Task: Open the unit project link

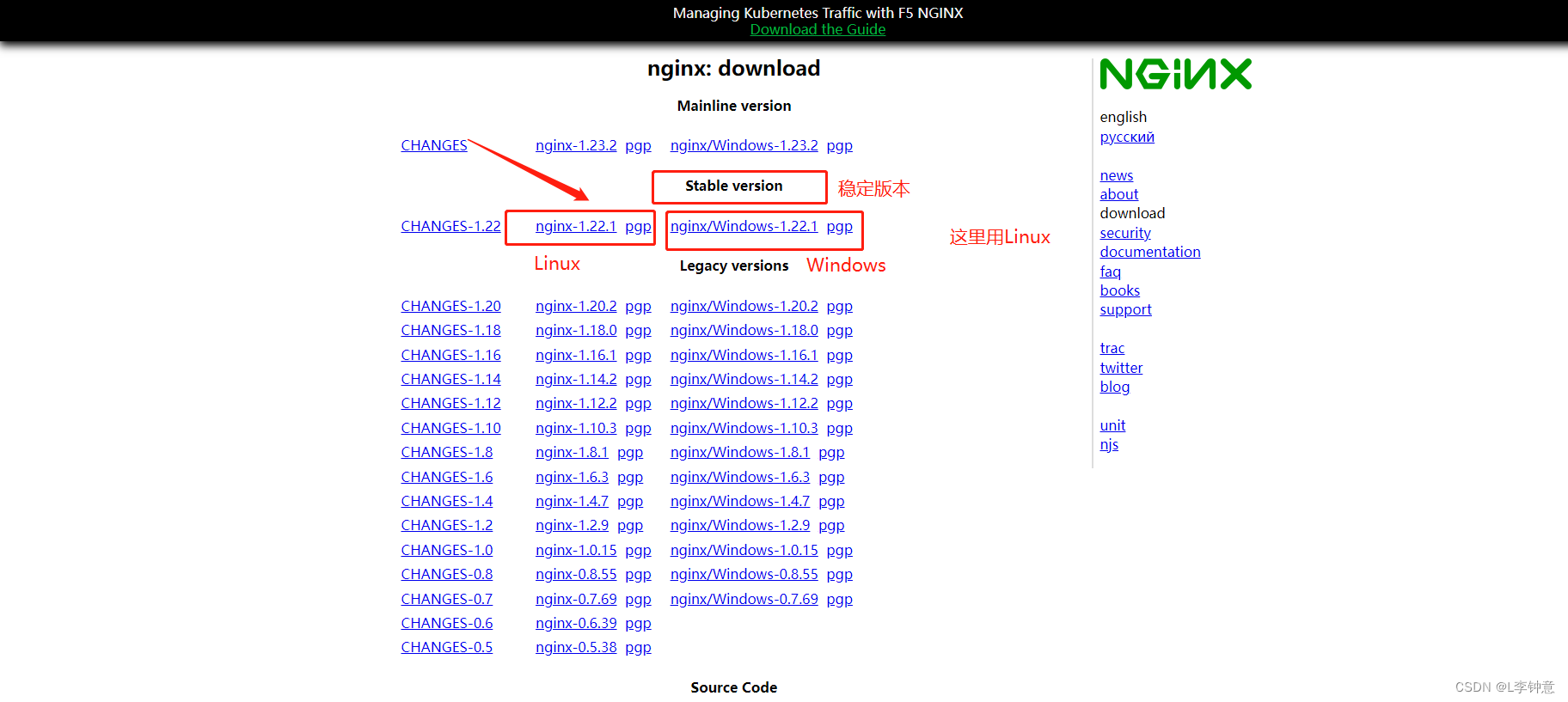Action: tap(1112, 425)
